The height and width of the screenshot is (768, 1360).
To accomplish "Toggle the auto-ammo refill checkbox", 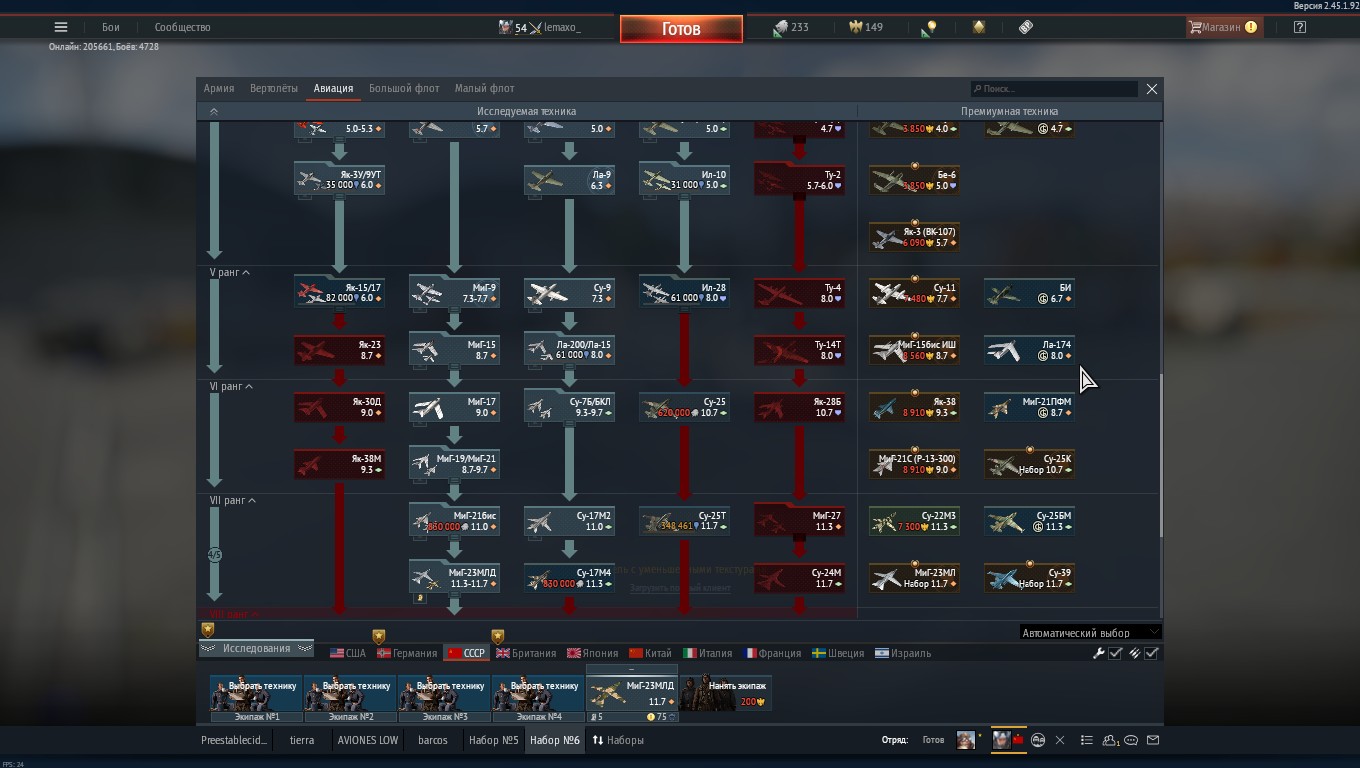I will (1151, 653).
